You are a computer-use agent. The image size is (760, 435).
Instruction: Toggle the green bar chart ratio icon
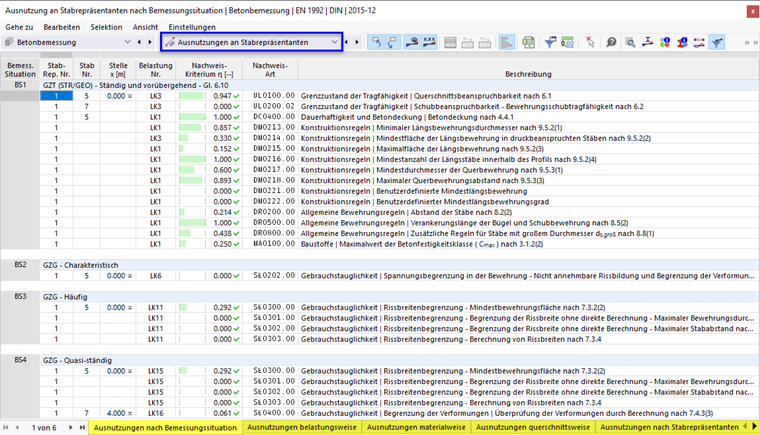click(x=507, y=43)
